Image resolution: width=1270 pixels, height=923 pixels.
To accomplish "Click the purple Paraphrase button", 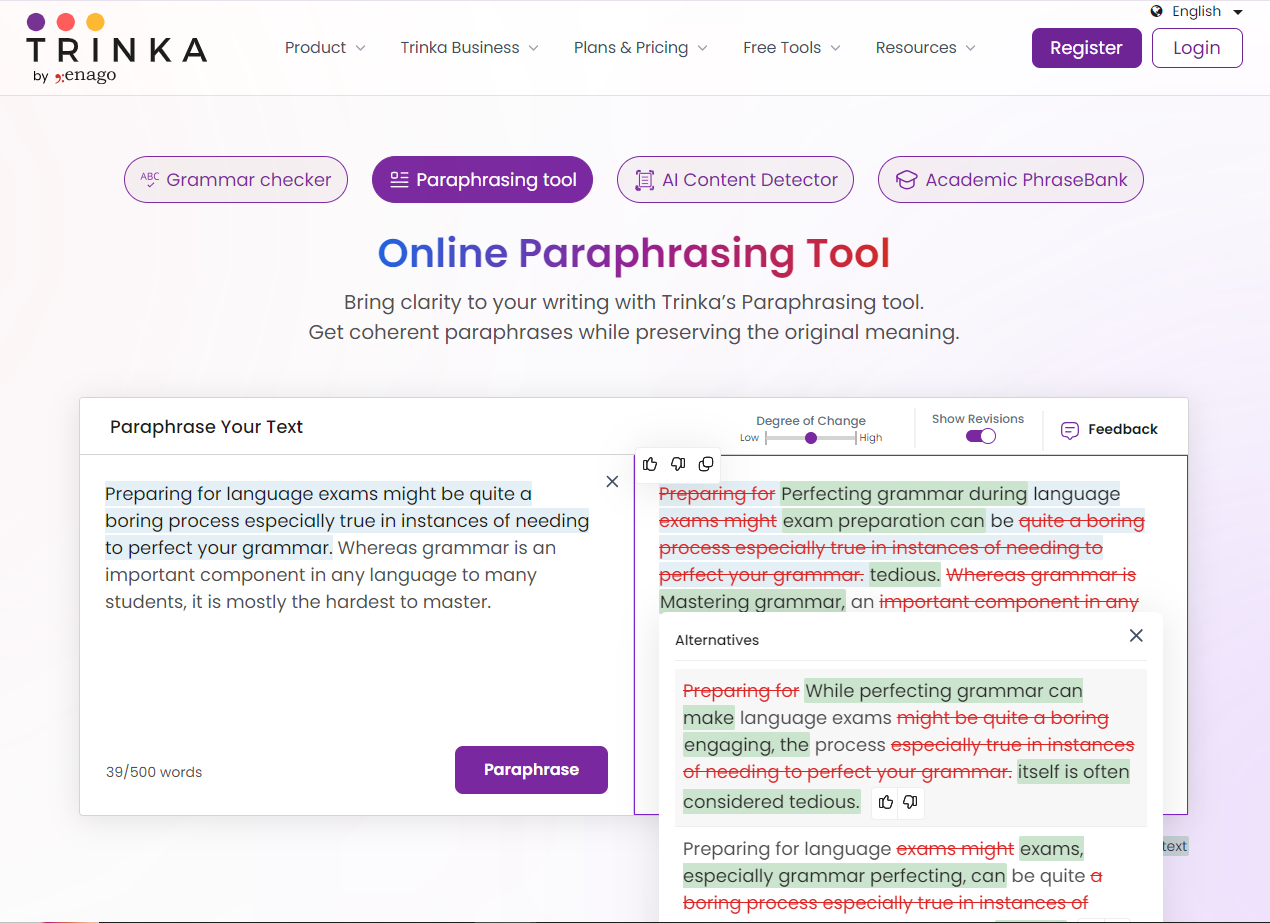I will click(531, 770).
